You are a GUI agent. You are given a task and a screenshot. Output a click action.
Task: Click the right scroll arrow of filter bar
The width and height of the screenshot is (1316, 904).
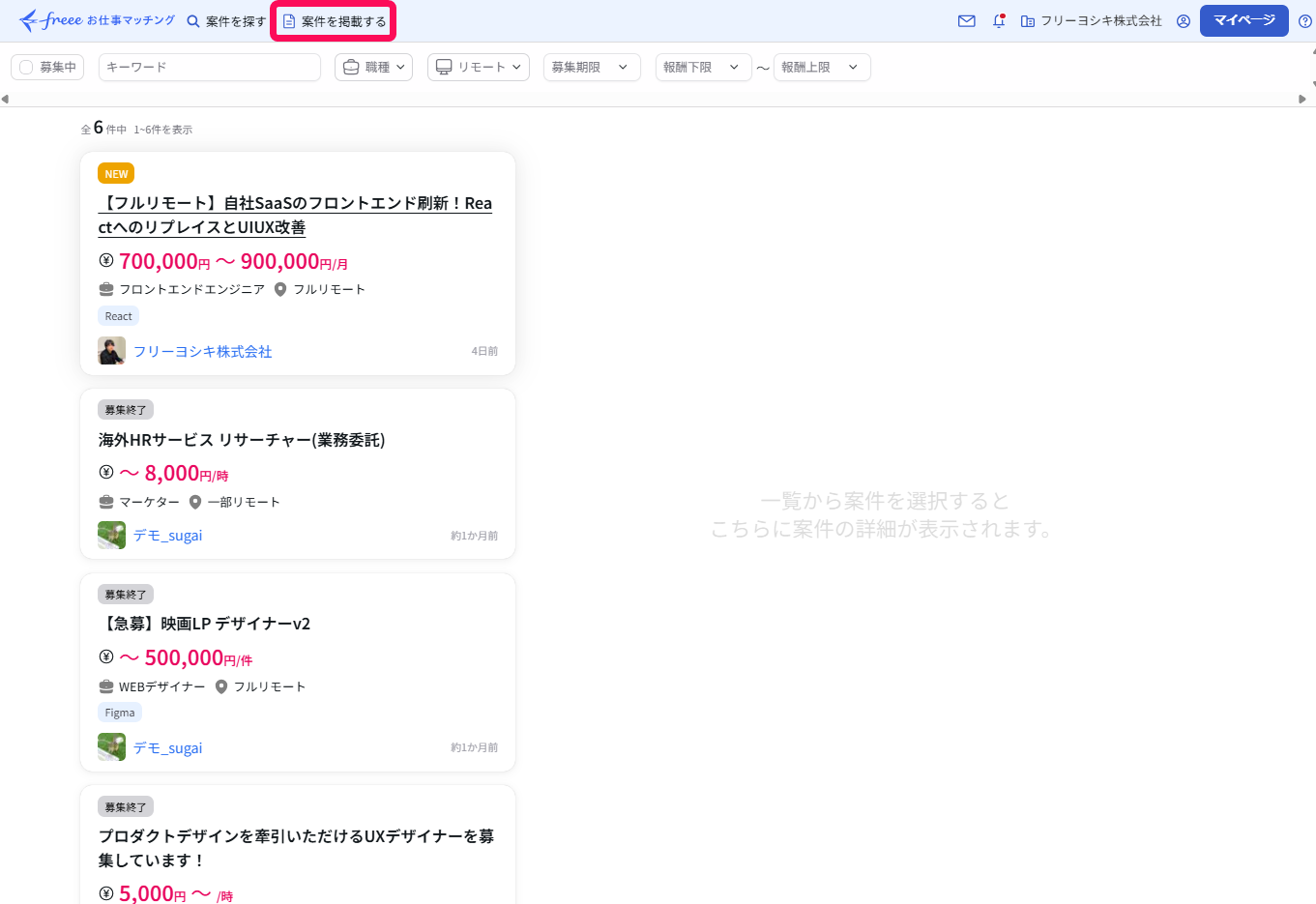click(1302, 99)
